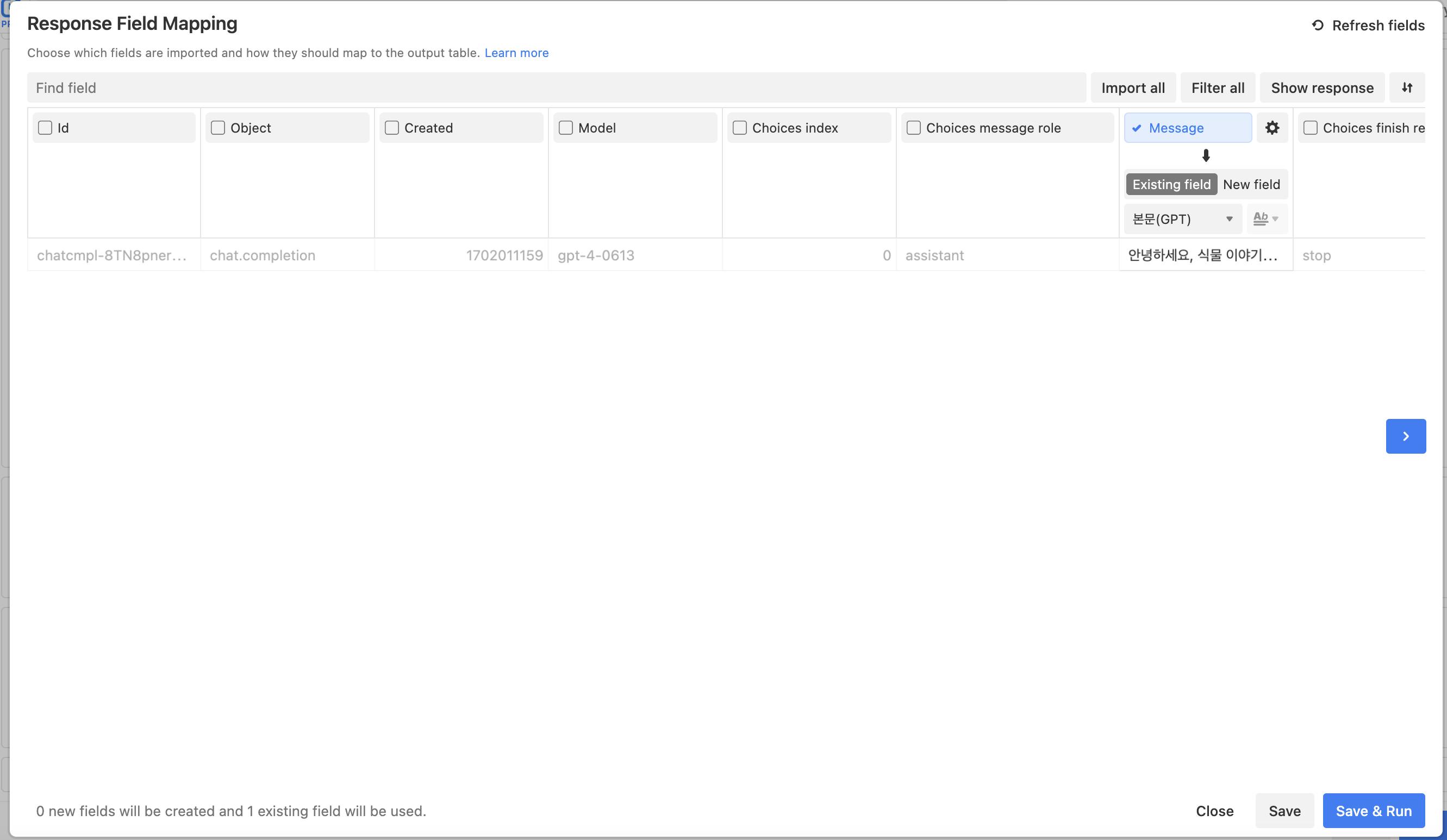Click Filter all button
The height and width of the screenshot is (840, 1447).
coord(1217,88)
